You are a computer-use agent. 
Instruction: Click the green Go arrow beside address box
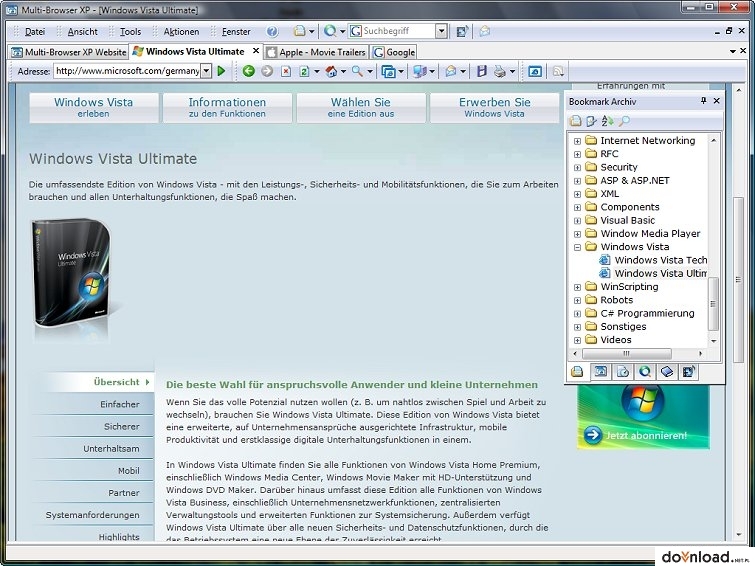coord(221,71)
